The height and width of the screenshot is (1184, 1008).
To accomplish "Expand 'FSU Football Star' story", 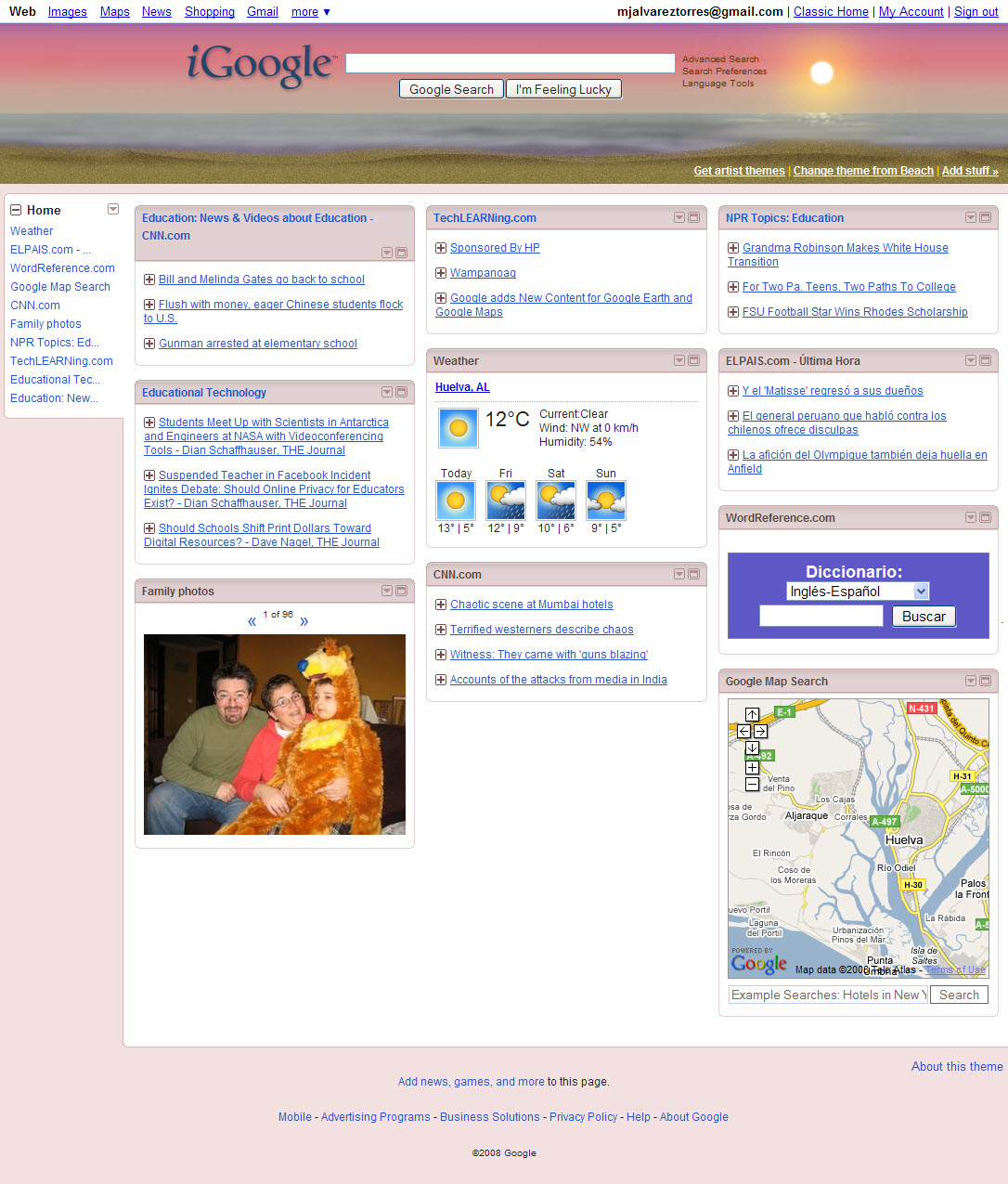I will [x=733, y=312].
